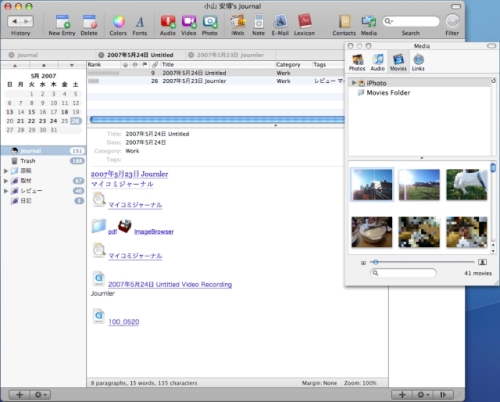Screen dimensions: 500x402
Task: Open bottom-left gear action menu
Action: 40,395
